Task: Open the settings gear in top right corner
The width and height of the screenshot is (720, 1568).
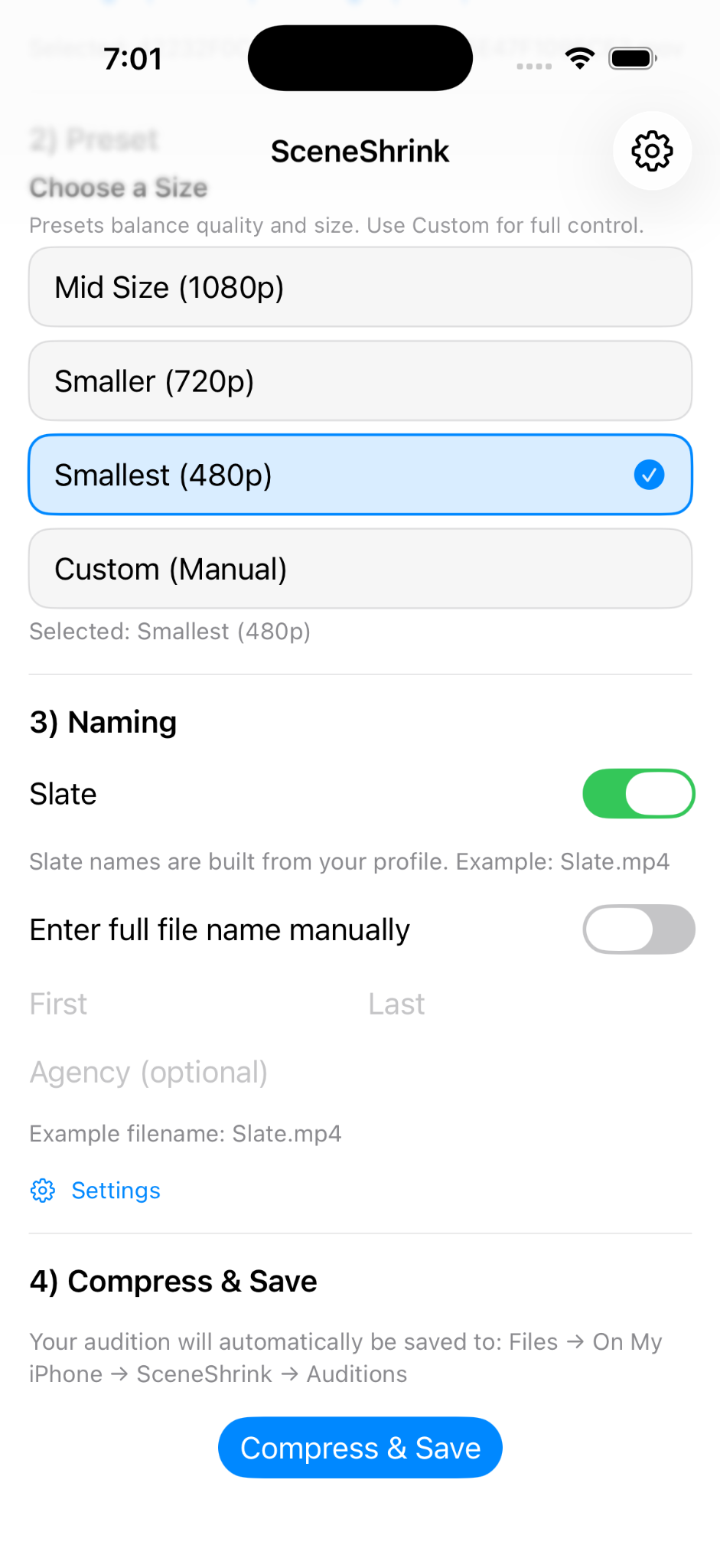Action: [x=651, y=151]
